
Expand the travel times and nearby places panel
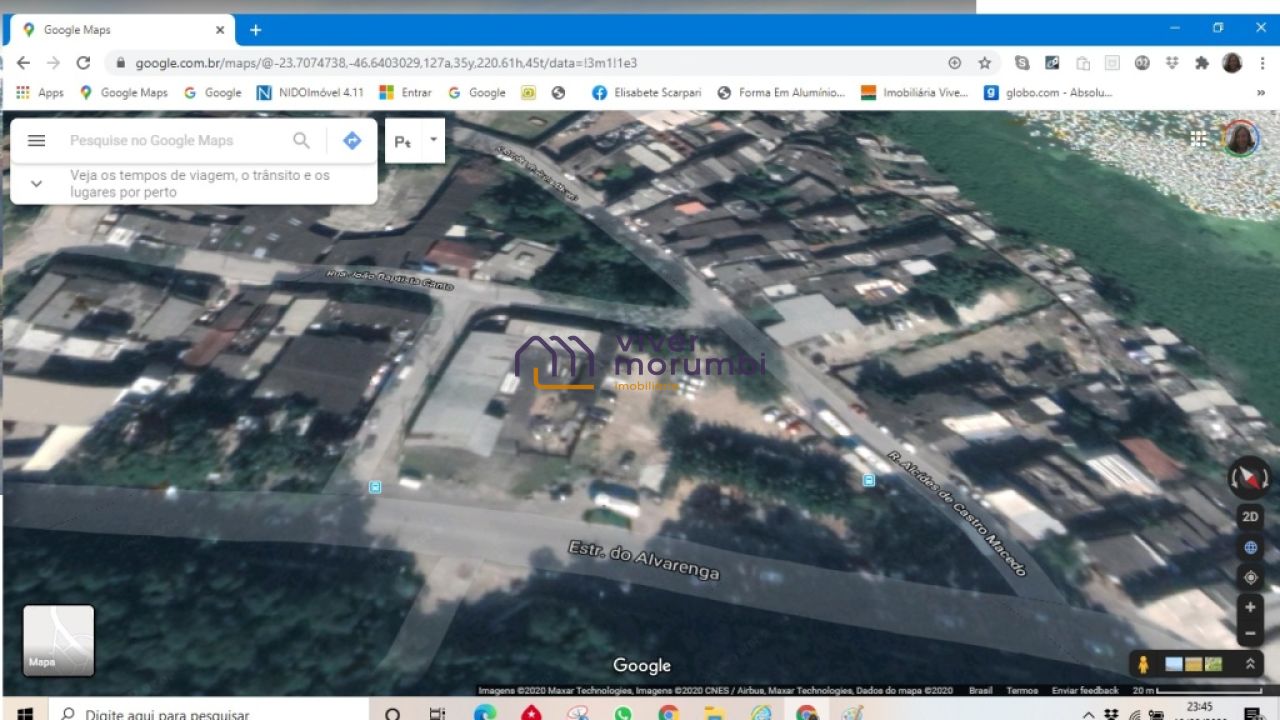[x=37, y=184]
